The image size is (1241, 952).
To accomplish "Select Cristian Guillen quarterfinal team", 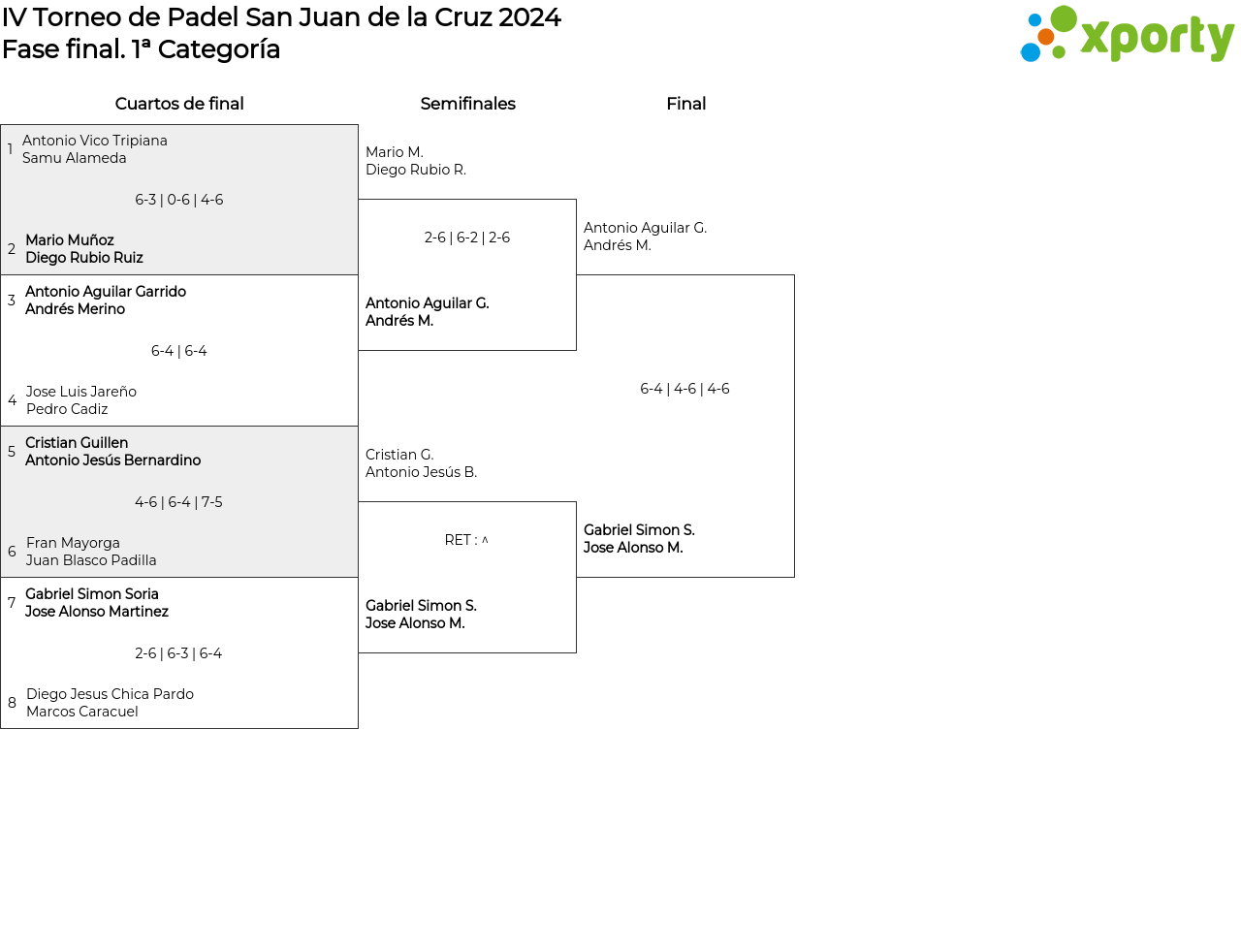I will coord(113,452).
